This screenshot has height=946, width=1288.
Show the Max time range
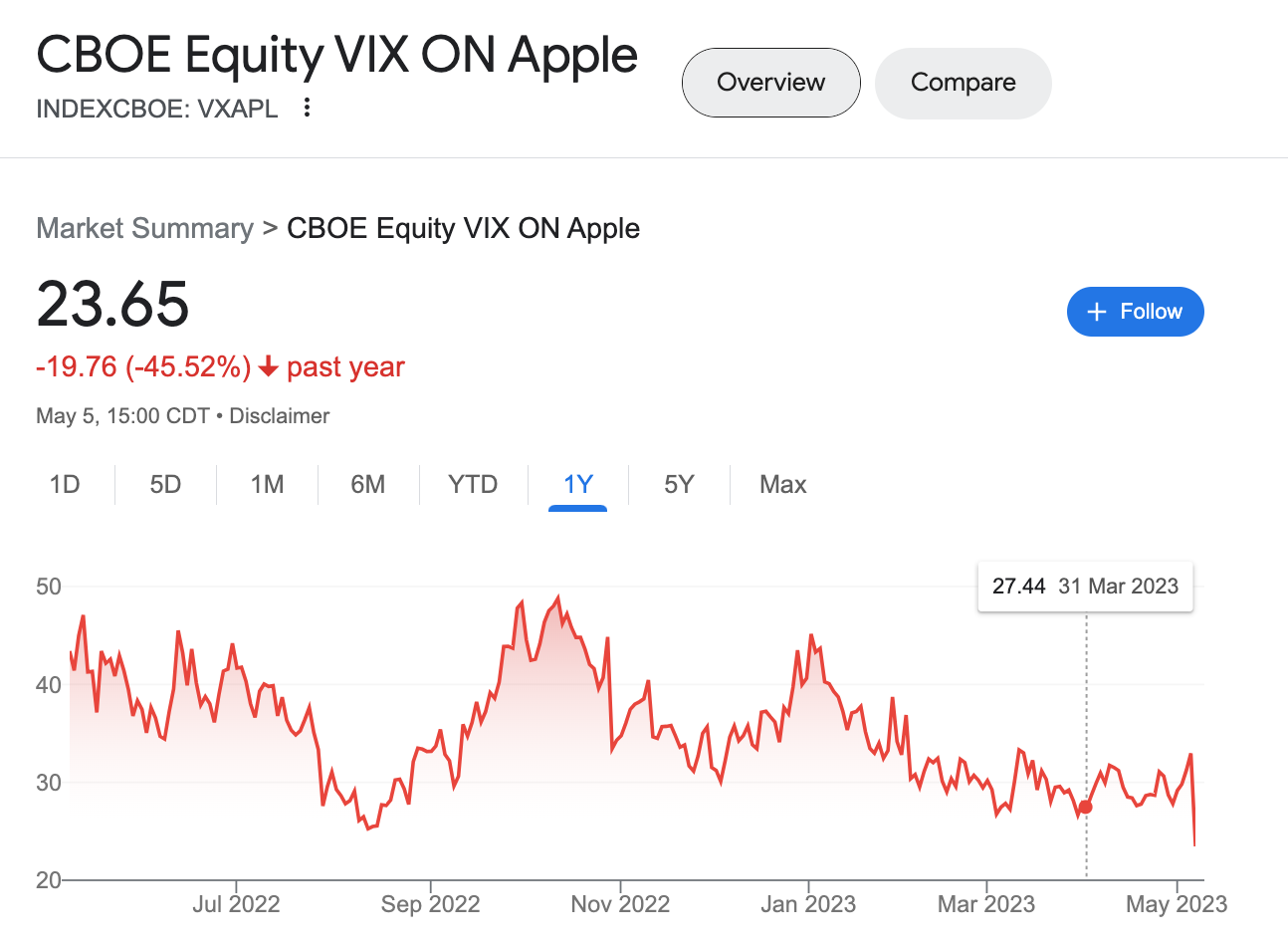[782, 485]
